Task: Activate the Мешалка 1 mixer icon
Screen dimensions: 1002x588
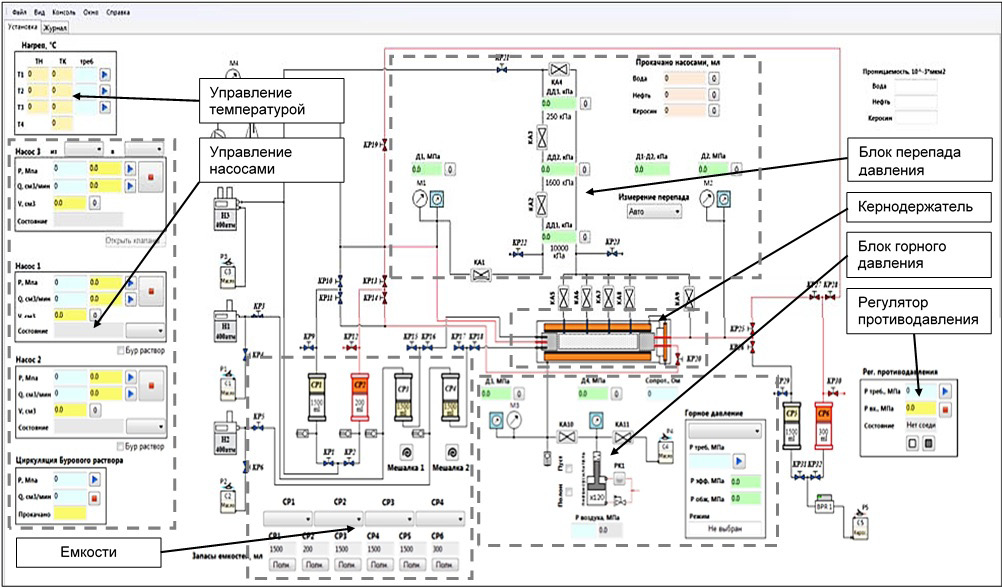Action: (407, 450)
